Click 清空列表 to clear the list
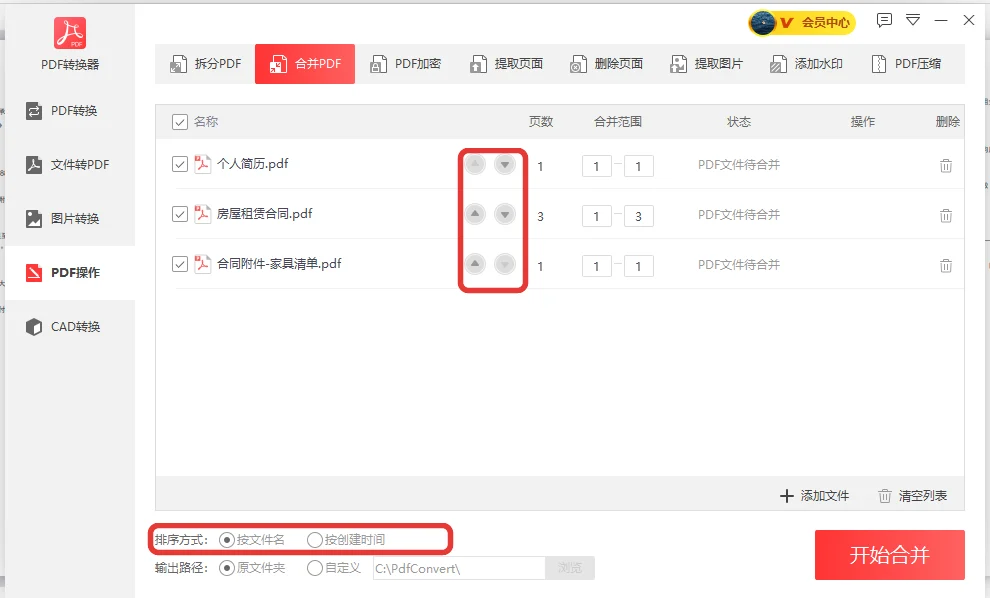Image resolution: width=990 pixels, height=598 pixels. tap(912, 496)
